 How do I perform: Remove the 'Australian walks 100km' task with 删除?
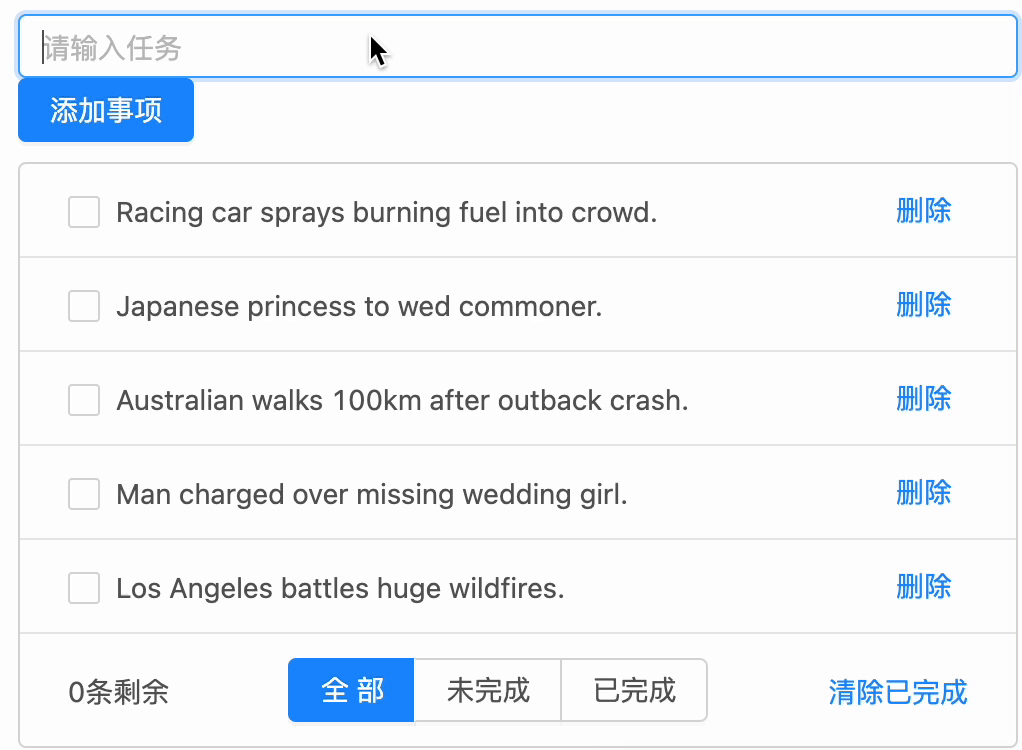[924, 399]
